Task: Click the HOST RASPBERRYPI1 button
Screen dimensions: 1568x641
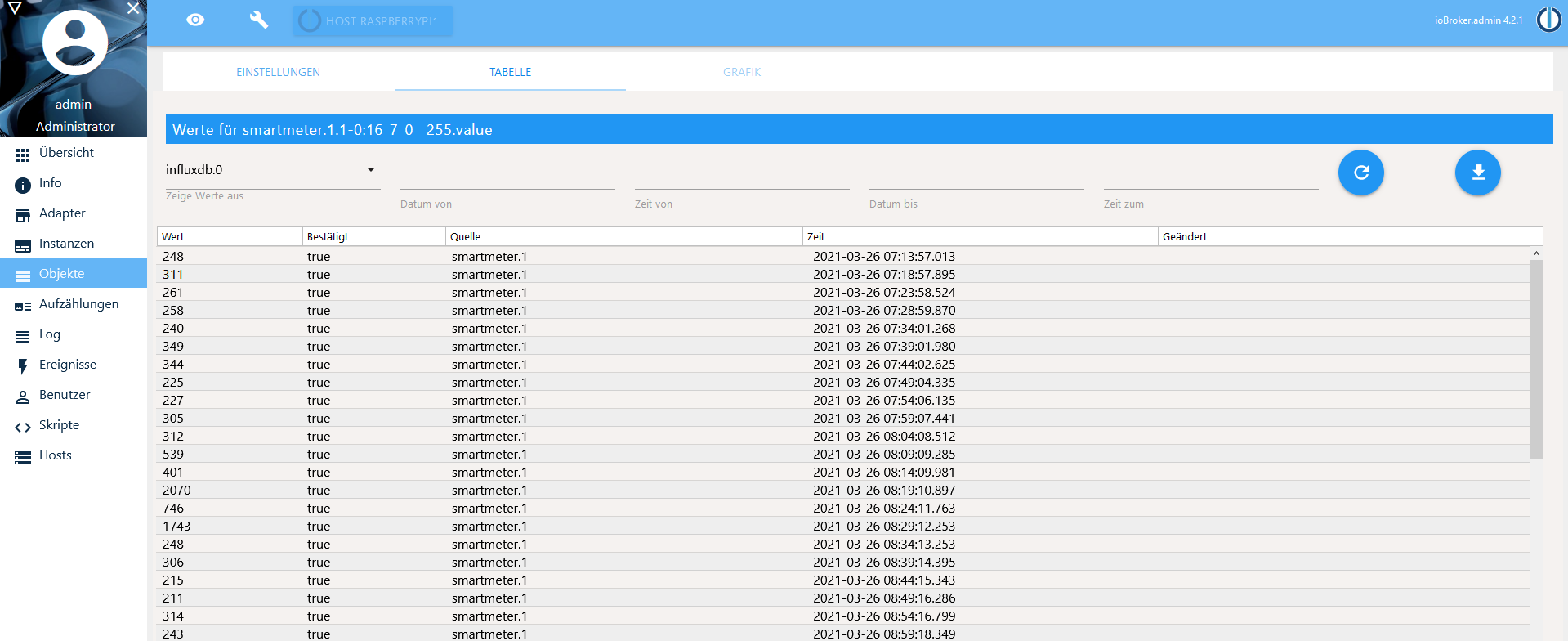Action: (373, 20)
